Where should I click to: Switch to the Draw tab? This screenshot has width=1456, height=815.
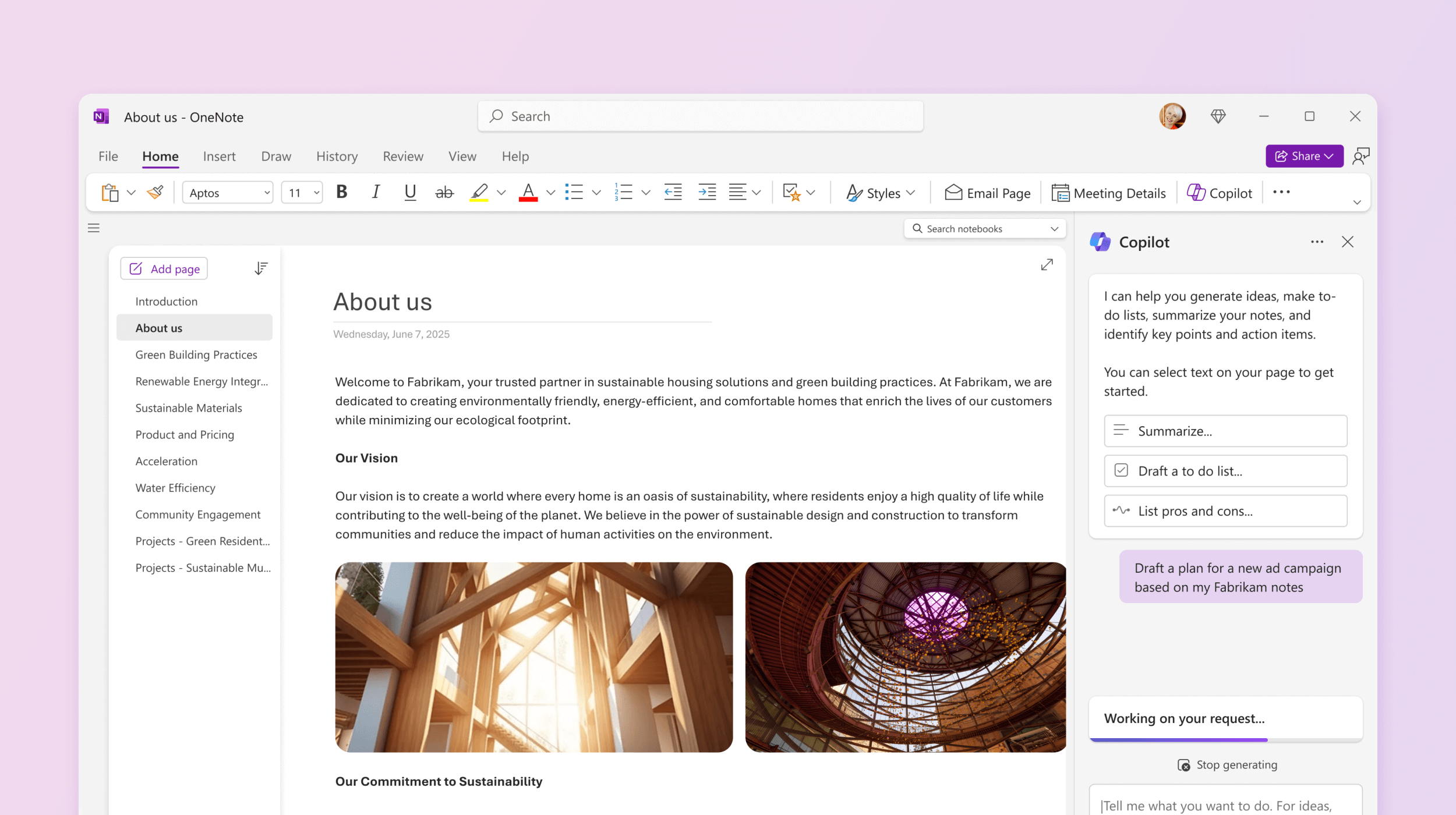coord(275,156)
